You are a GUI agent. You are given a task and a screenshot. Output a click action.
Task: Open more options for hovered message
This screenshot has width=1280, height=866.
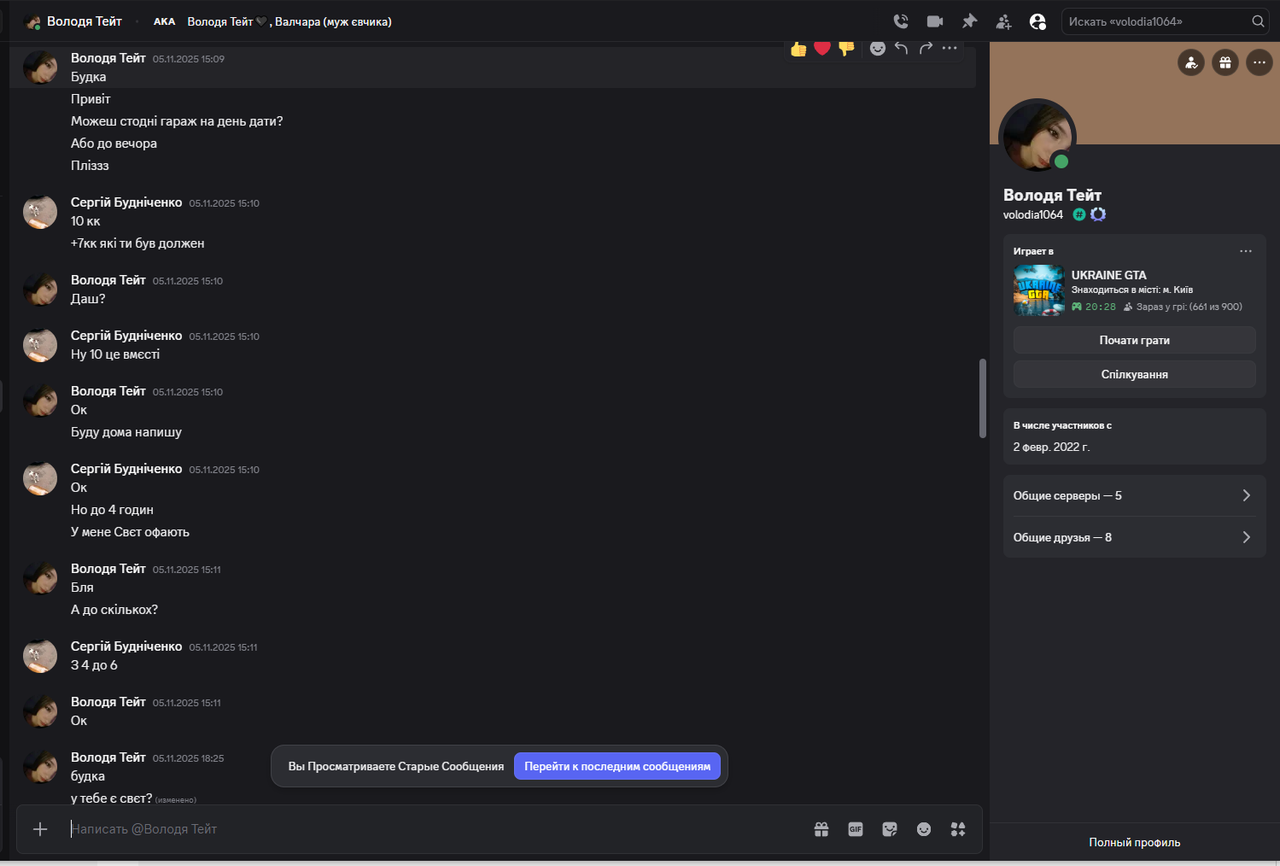click(x=950, y=48)
